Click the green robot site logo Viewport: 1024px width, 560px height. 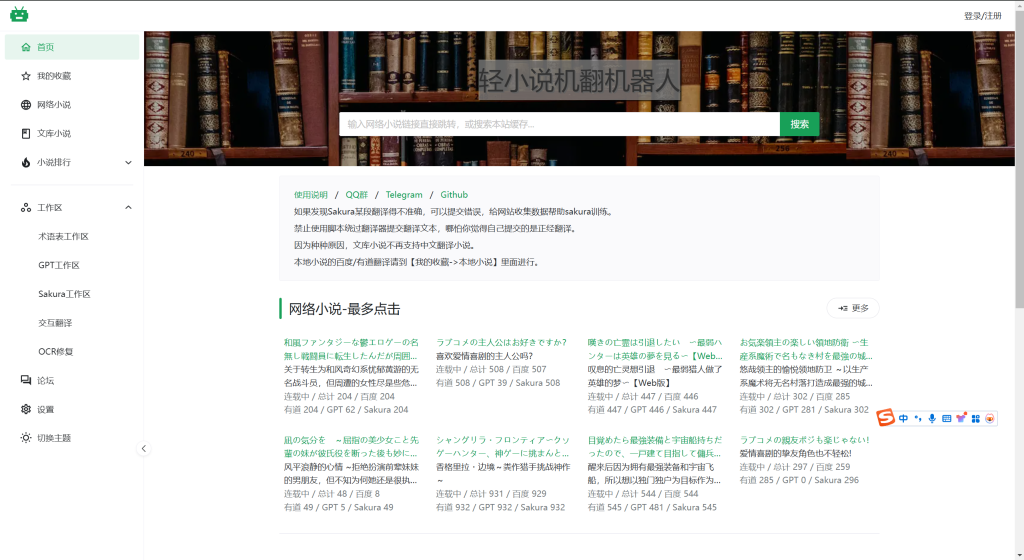pyautogui.click(x=19, y=14)
